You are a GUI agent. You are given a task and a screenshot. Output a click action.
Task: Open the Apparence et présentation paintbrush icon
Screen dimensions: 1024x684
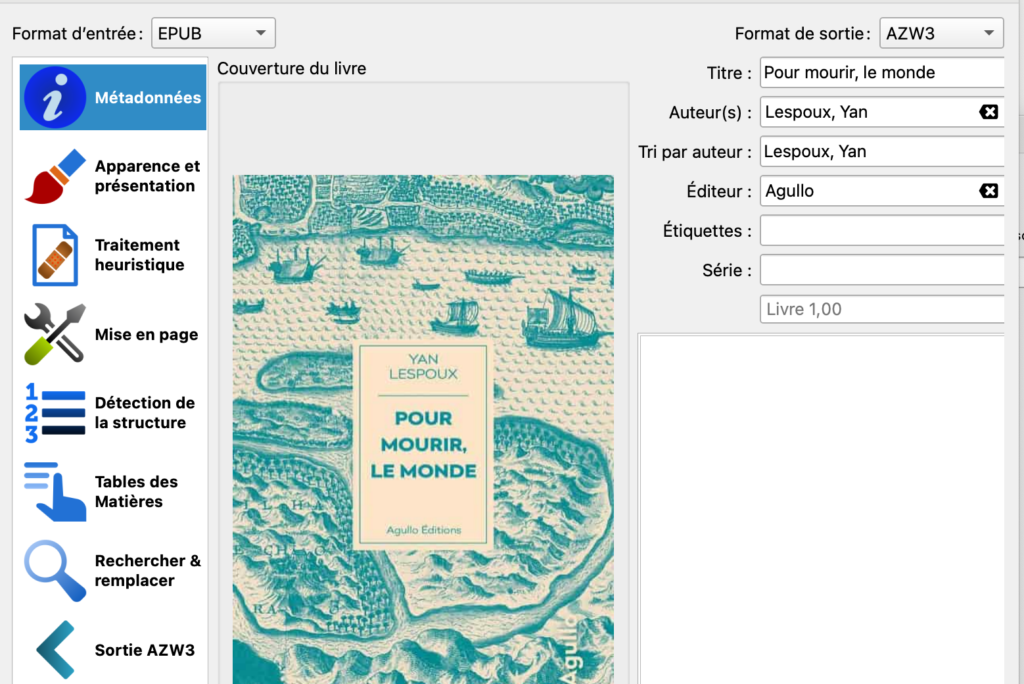coord(56,176)
